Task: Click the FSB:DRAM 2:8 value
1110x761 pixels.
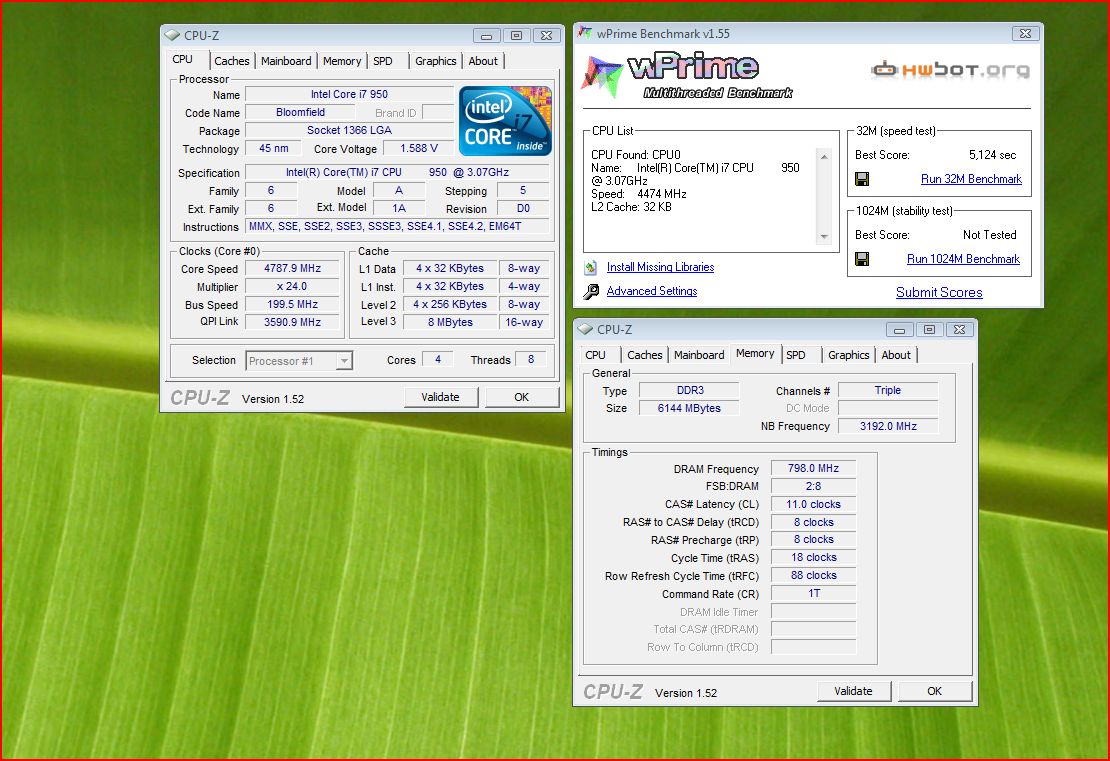Action: point(813,486)
